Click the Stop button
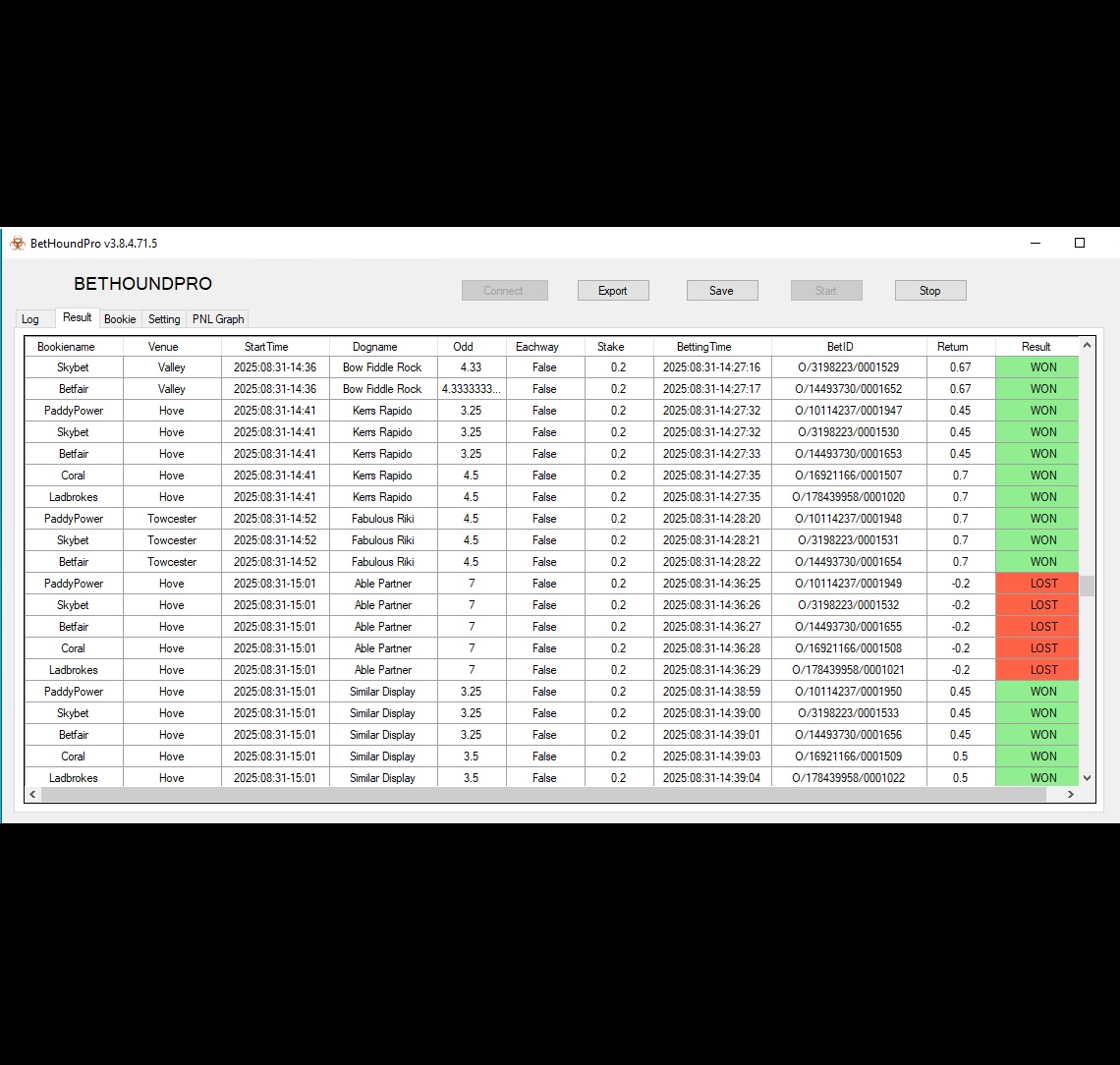The height and width of the screenshot is (1065, 1120). (929, 291)
